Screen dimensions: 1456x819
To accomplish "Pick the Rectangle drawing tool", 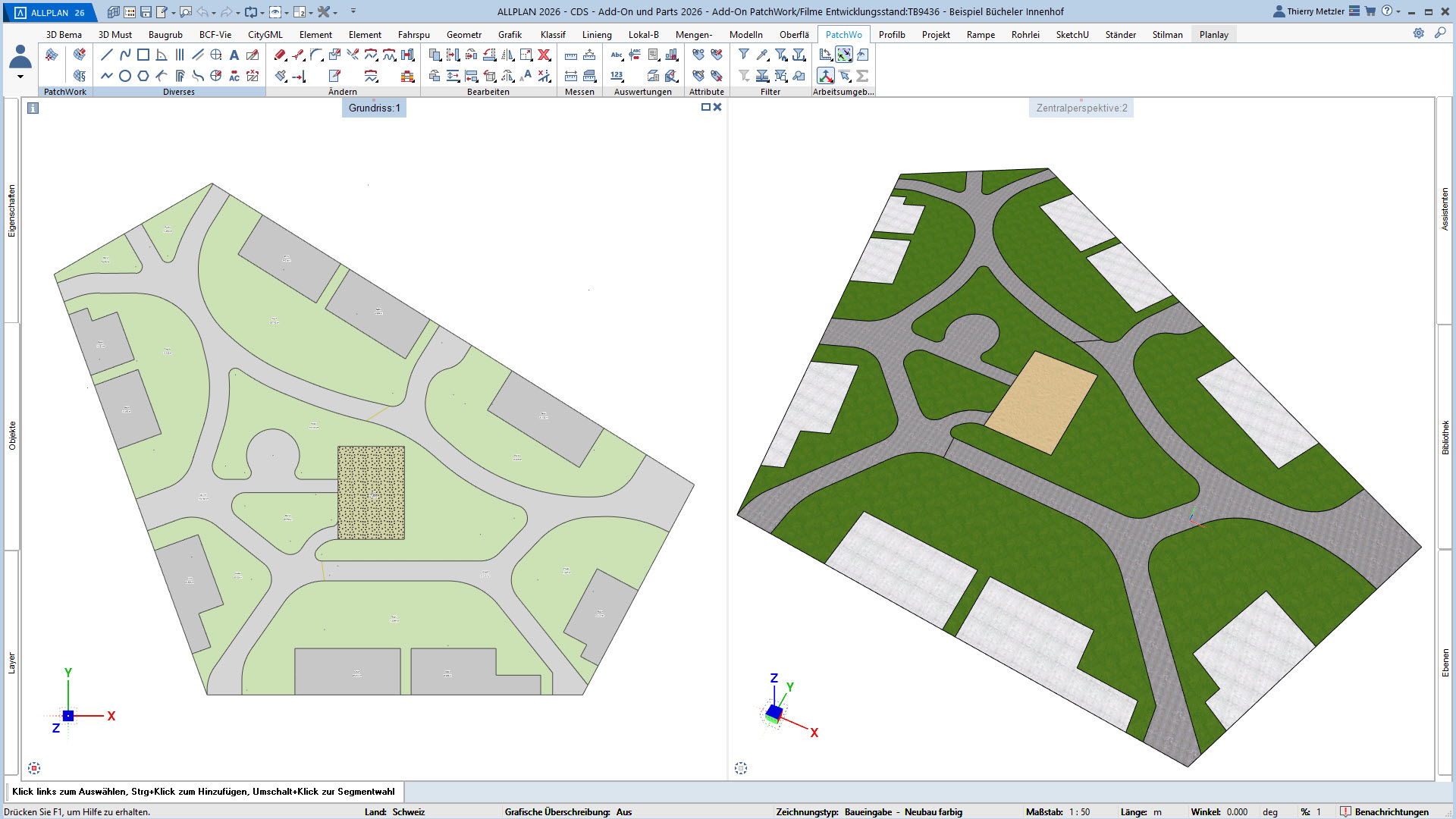I will click(143, 55).
